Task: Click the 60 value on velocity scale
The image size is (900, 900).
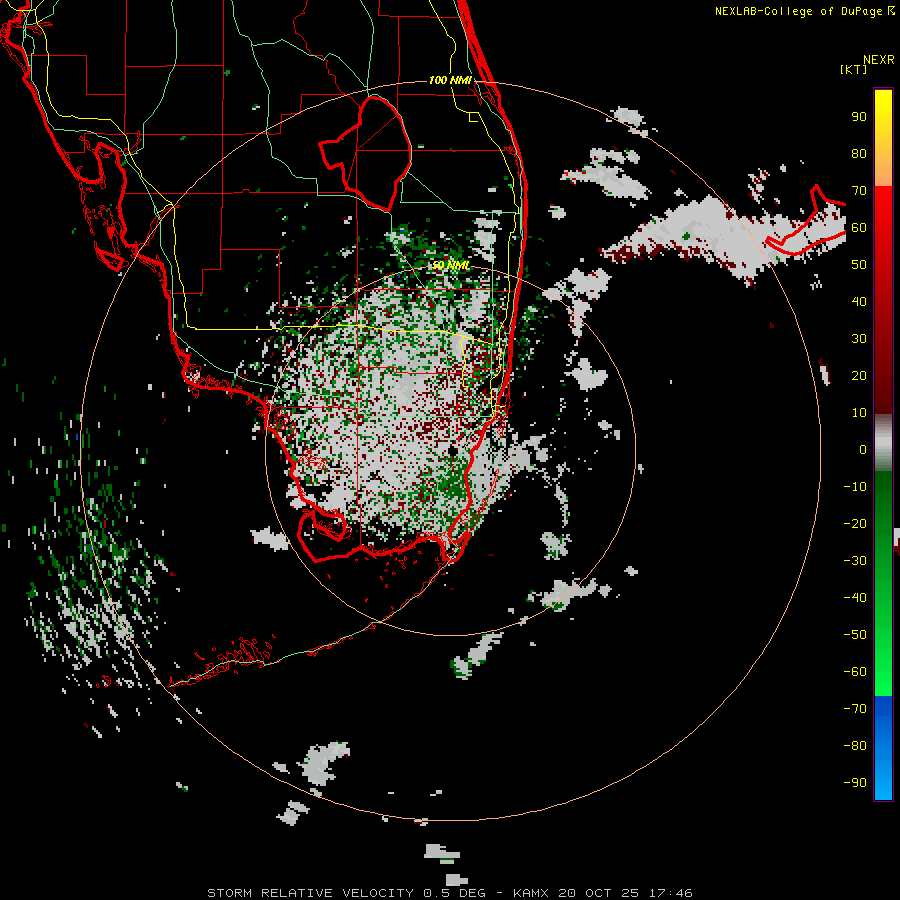Action: [x=859, y=228]
